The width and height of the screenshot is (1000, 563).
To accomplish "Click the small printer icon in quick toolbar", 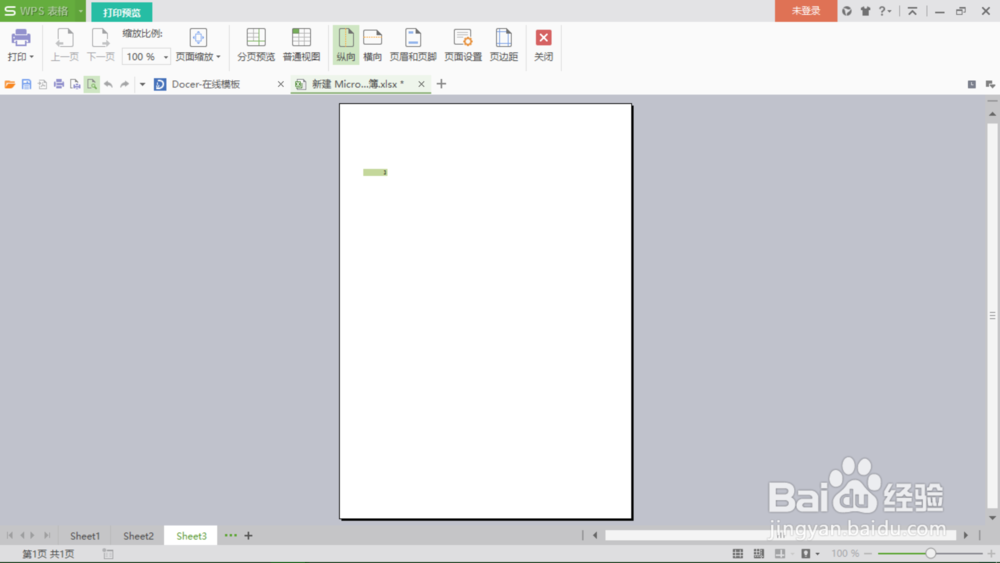I will (59, 84).
